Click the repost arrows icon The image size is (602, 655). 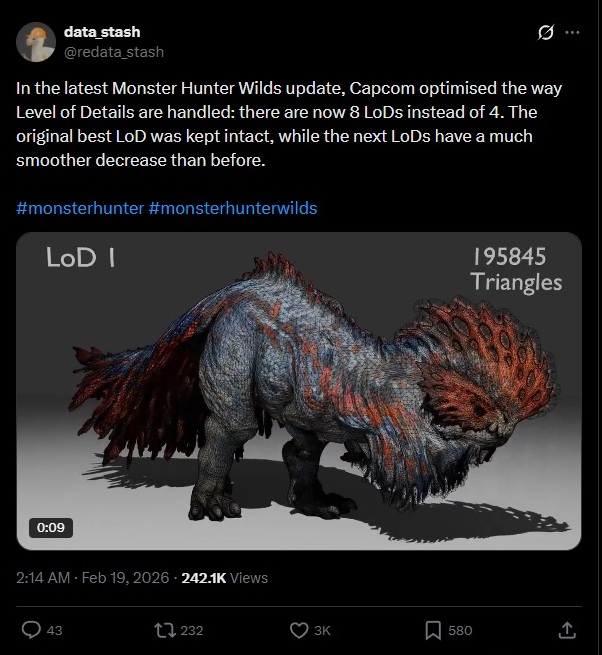[x=165, y=630]
